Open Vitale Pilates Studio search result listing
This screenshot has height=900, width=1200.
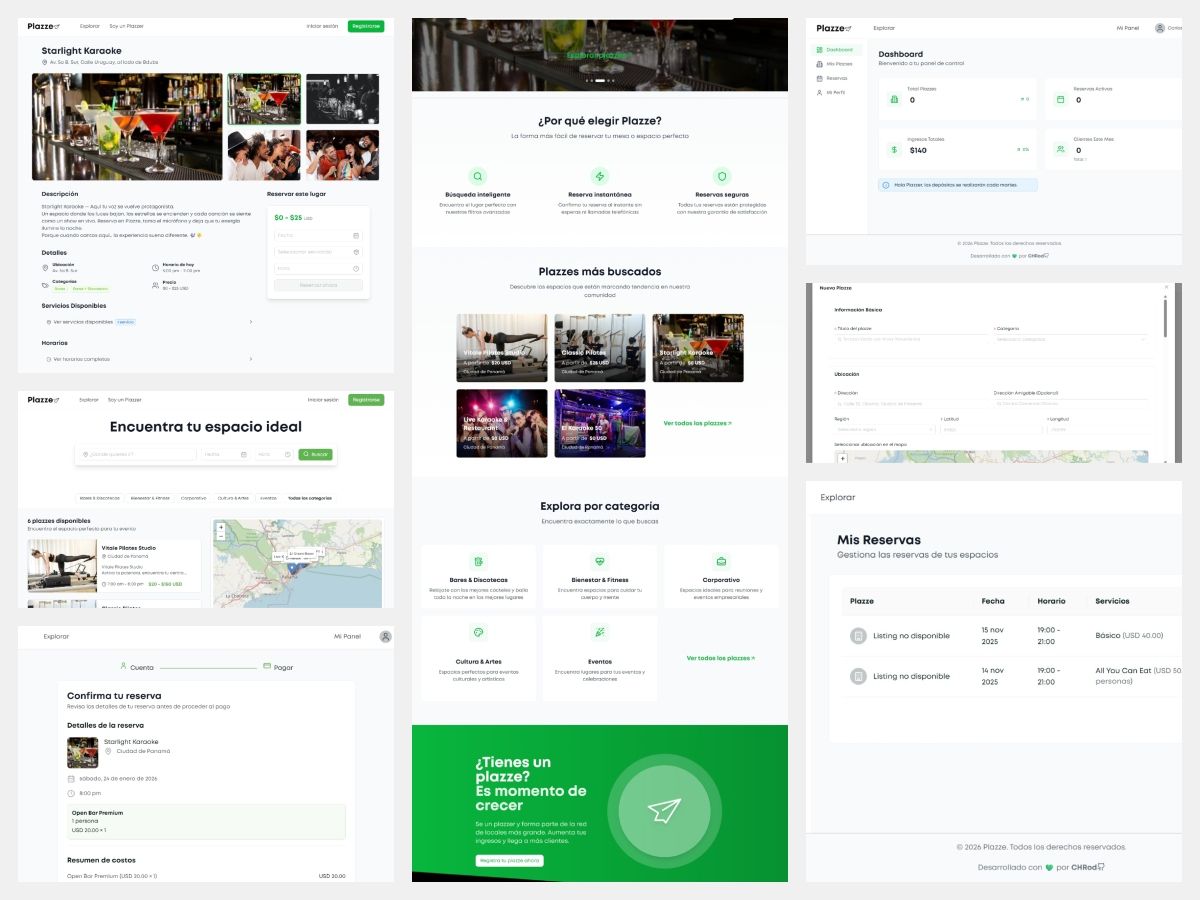click(114, 566)
